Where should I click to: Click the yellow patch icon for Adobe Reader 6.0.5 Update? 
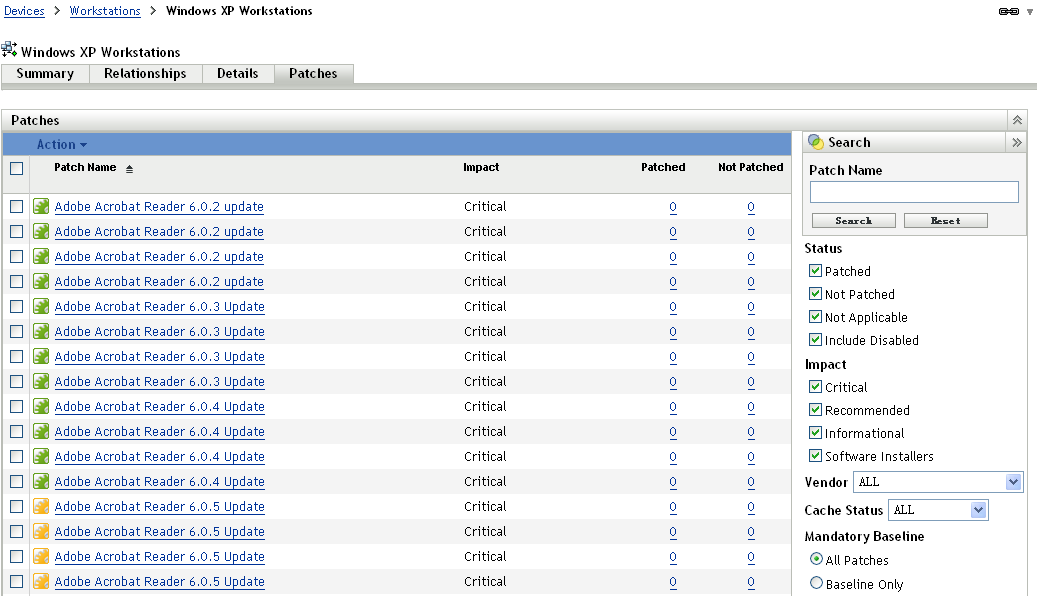pyautogui.click(x=41, y=506)
